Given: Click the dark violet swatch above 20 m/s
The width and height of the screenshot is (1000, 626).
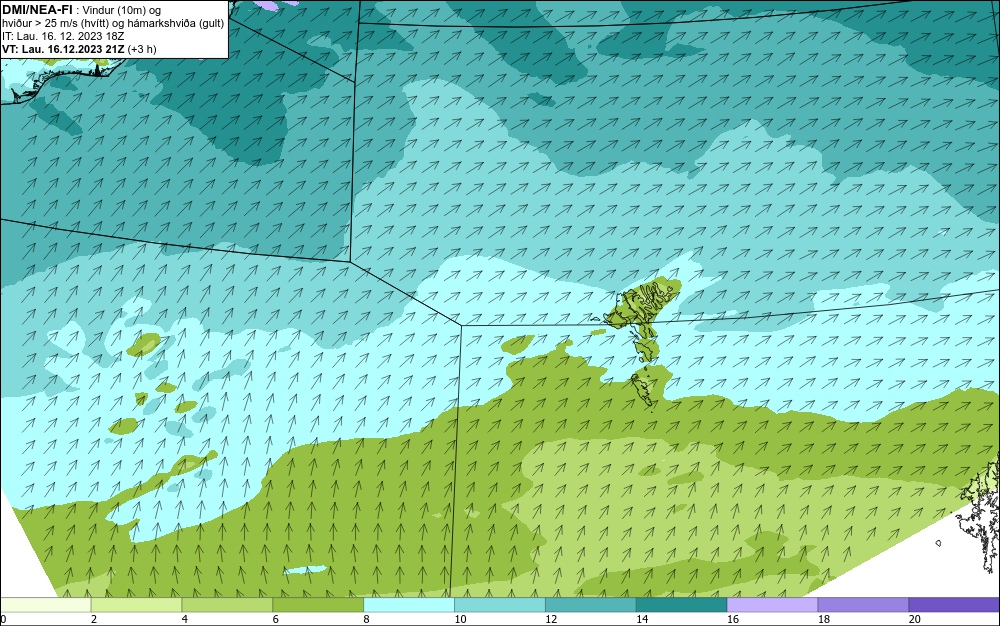Looking at the screenshot, I should pos(954,605).
